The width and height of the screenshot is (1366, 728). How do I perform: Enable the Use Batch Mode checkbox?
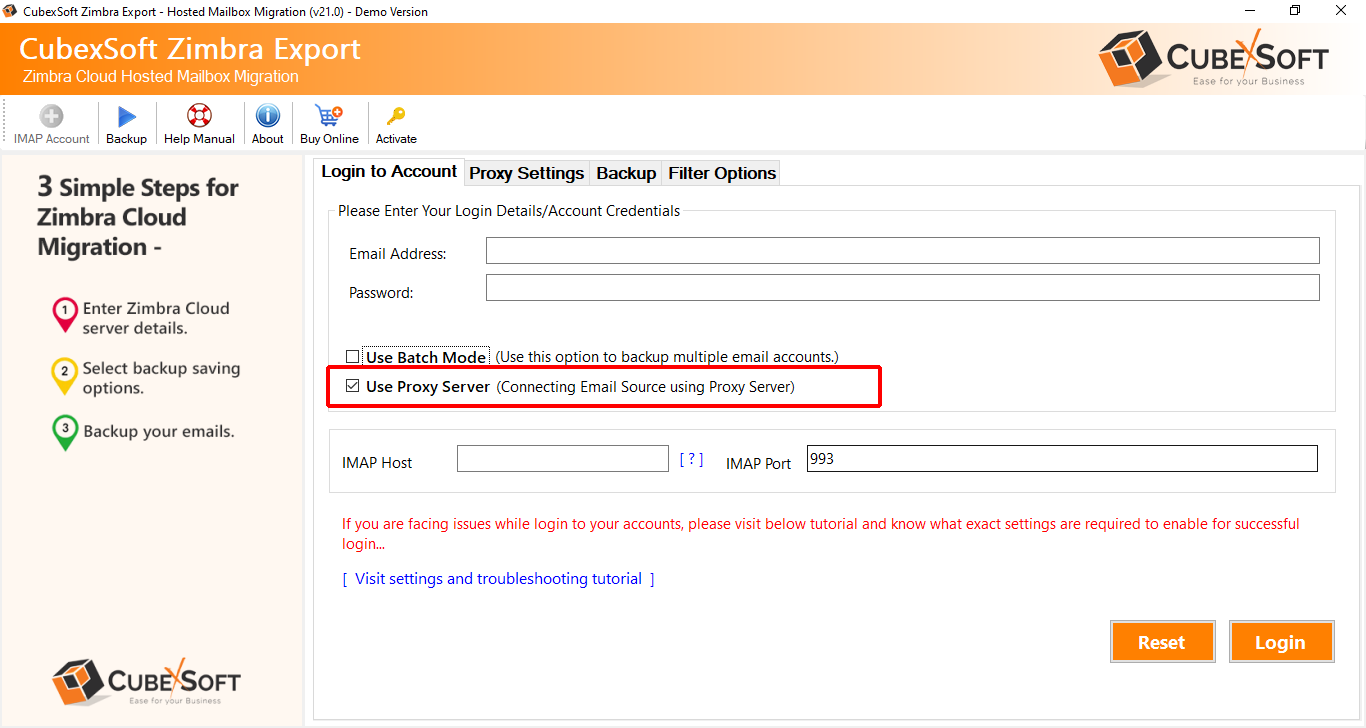pos(352,357)
